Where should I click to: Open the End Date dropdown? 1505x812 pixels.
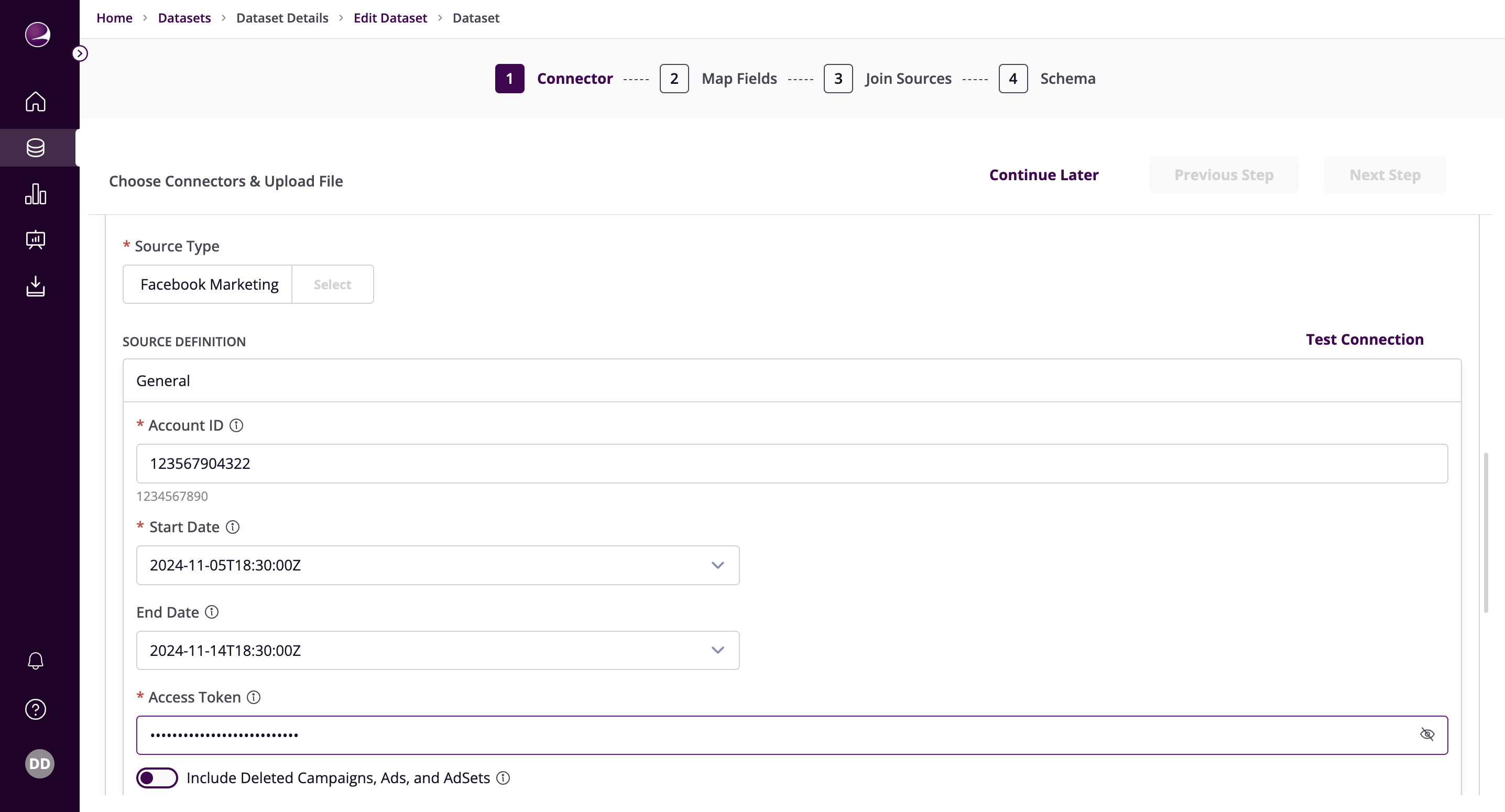point(718,650)
